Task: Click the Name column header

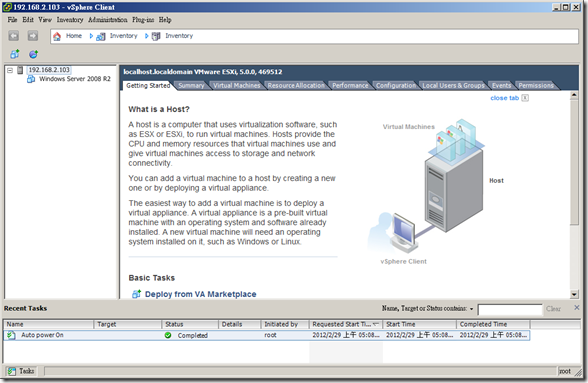Action: (48, 324)
